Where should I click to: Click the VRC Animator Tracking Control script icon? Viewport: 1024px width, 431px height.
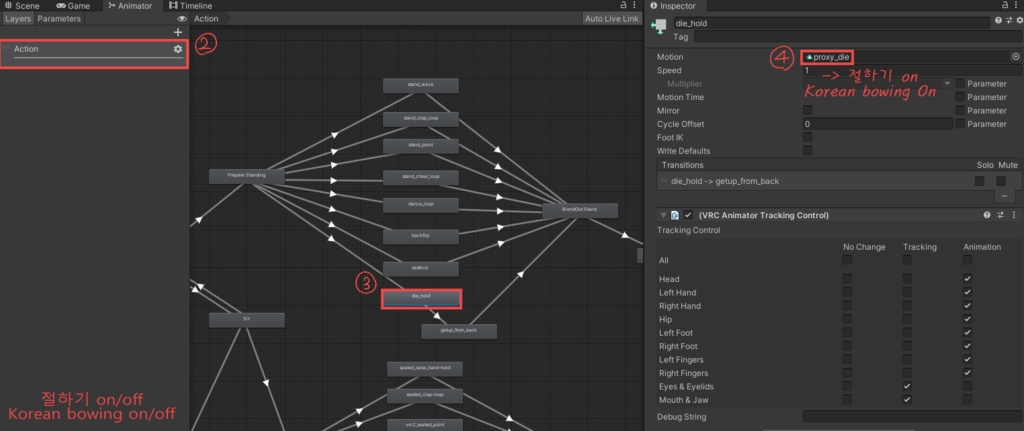tap(675, 215)
